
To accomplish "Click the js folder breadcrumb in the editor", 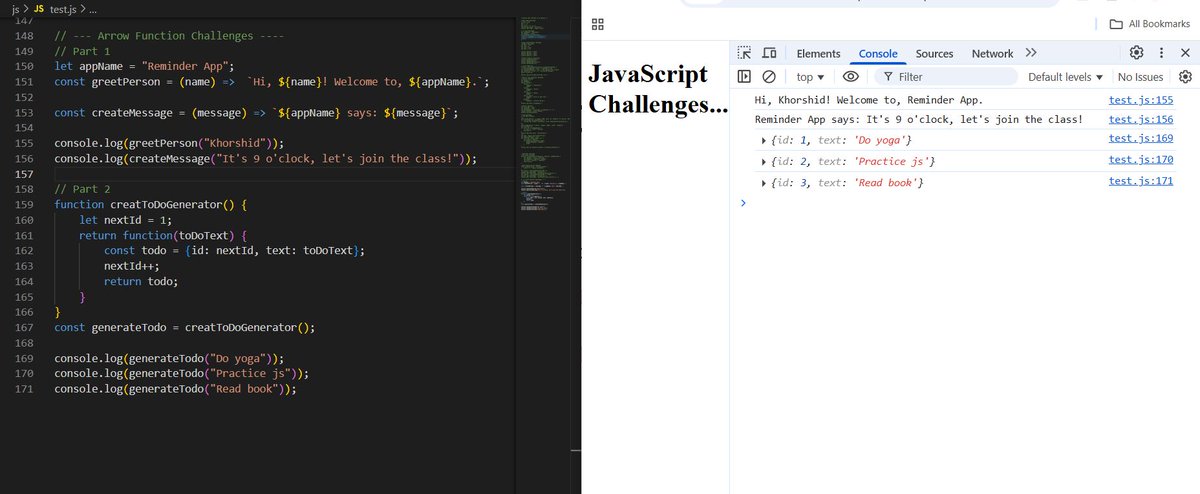I will 16,8.
